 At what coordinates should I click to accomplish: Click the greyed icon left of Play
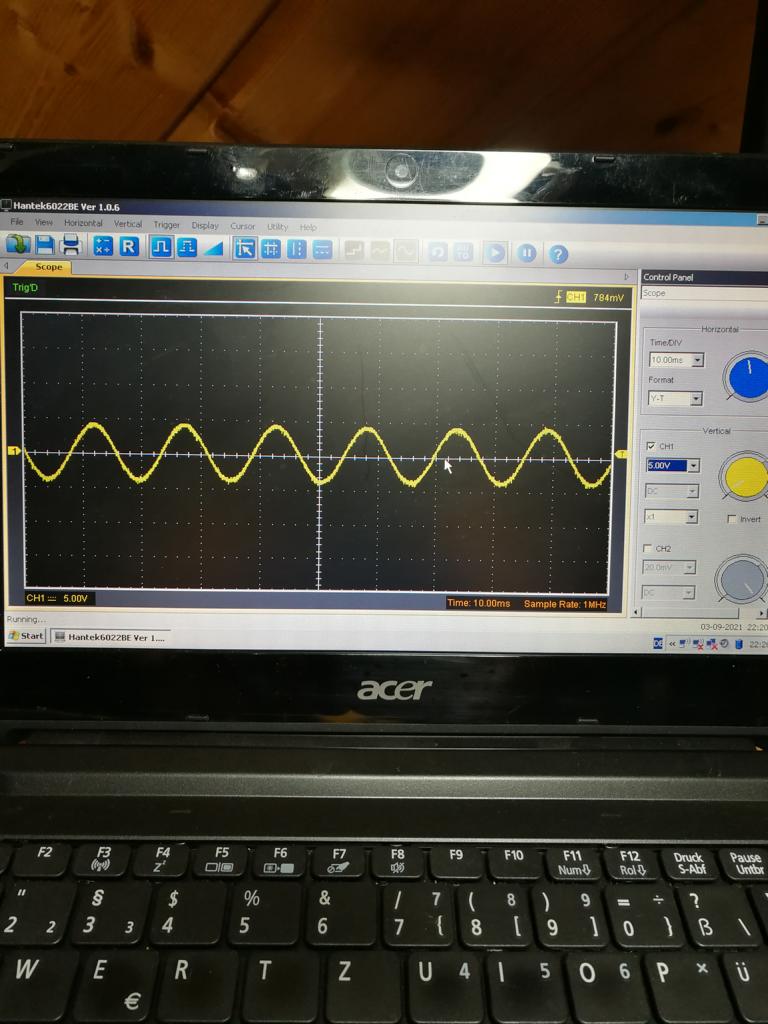pyautogui.click(x=464, y=252)
